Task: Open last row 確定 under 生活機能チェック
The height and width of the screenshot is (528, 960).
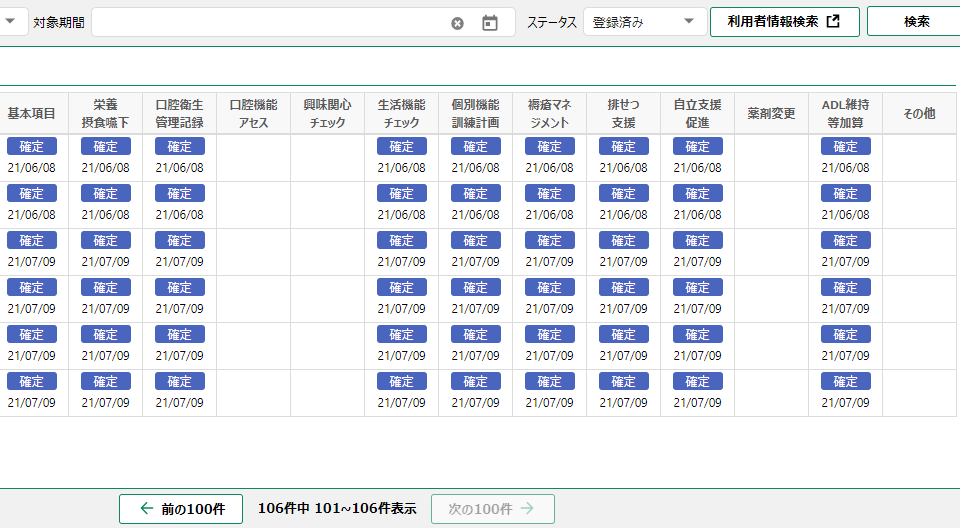Action: click(x=401, y=381)
